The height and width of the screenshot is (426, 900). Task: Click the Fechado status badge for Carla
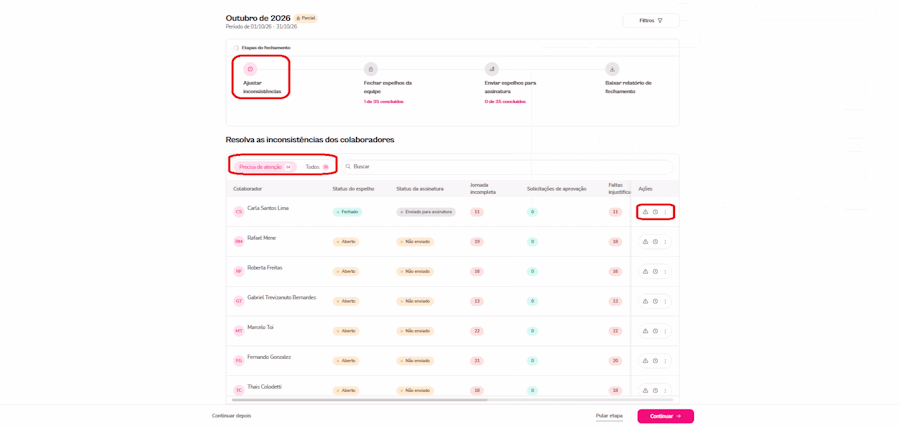point(347,212)
